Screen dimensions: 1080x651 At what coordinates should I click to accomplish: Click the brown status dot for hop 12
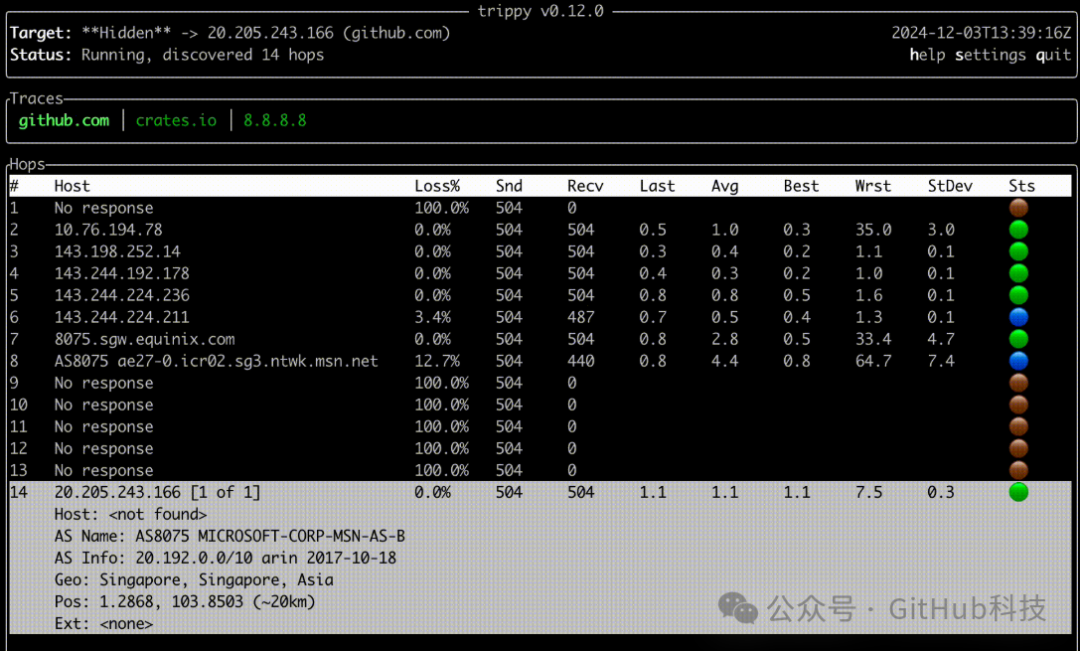click(1019, 448)
